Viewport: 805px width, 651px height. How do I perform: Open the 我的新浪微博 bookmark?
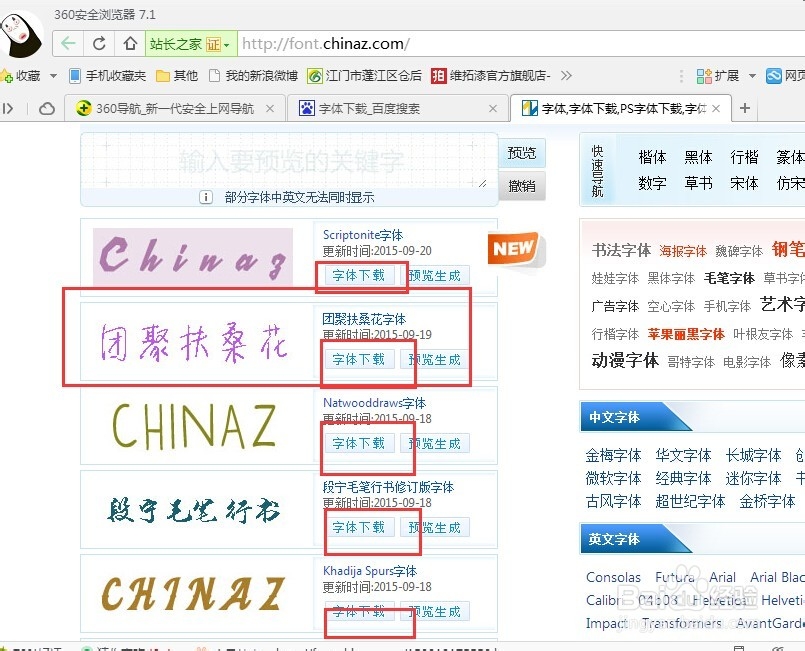click(254, 76)
